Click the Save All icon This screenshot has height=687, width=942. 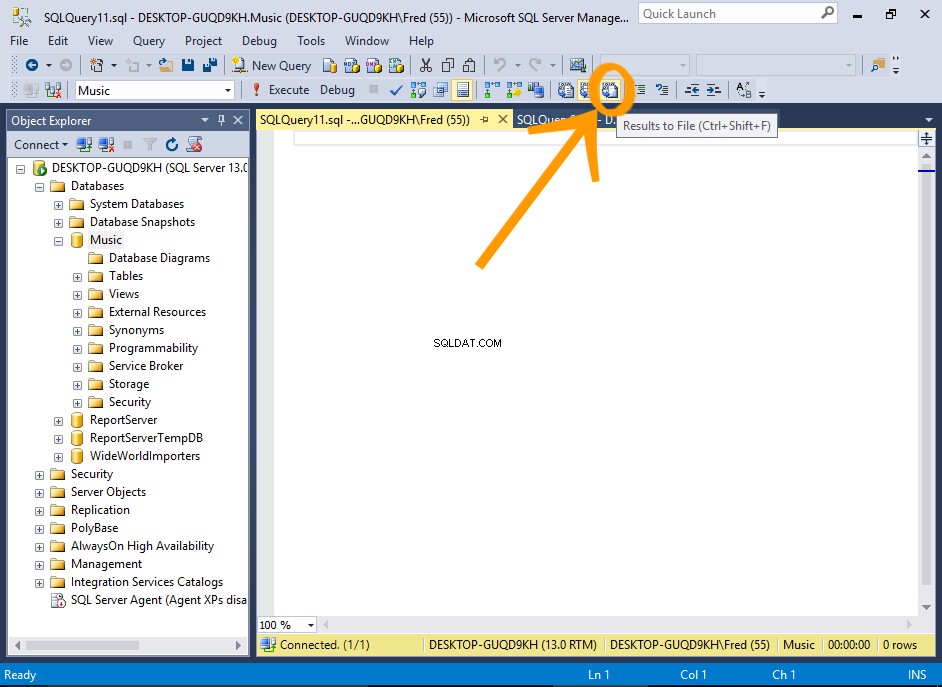210,65
